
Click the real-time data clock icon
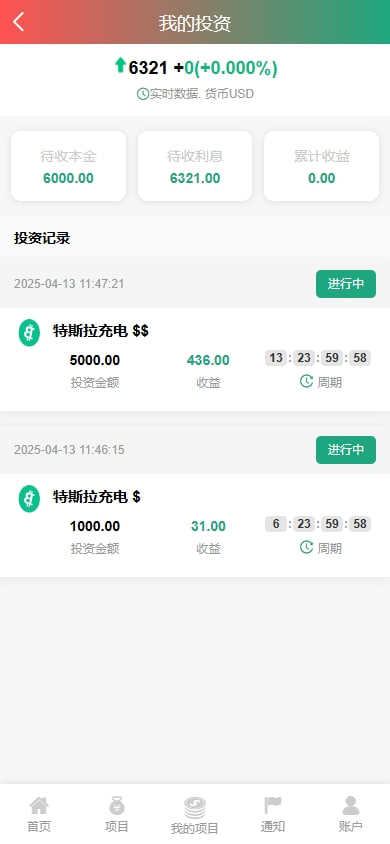click(143, 94)
